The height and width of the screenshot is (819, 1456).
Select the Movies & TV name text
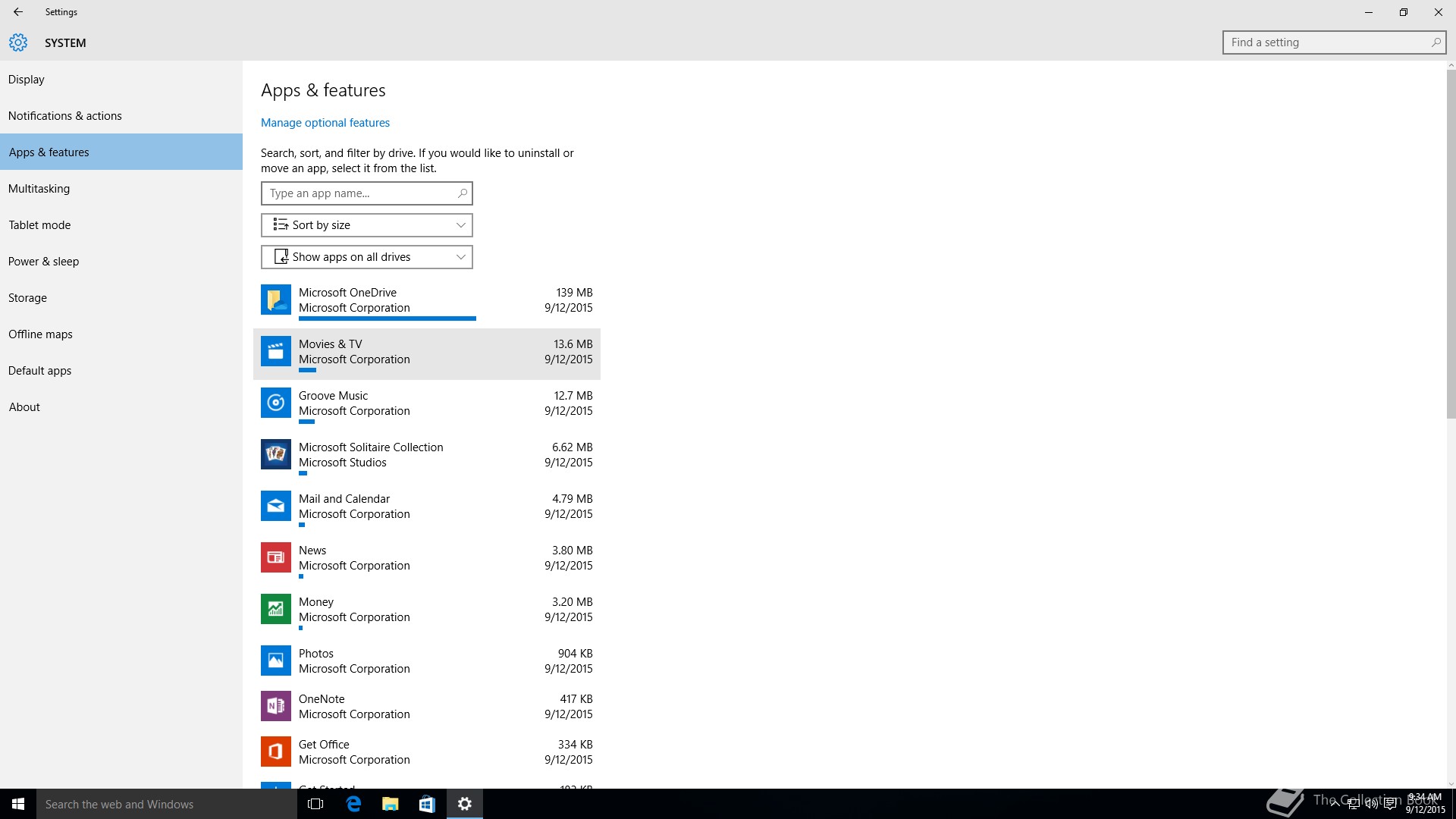330,344
